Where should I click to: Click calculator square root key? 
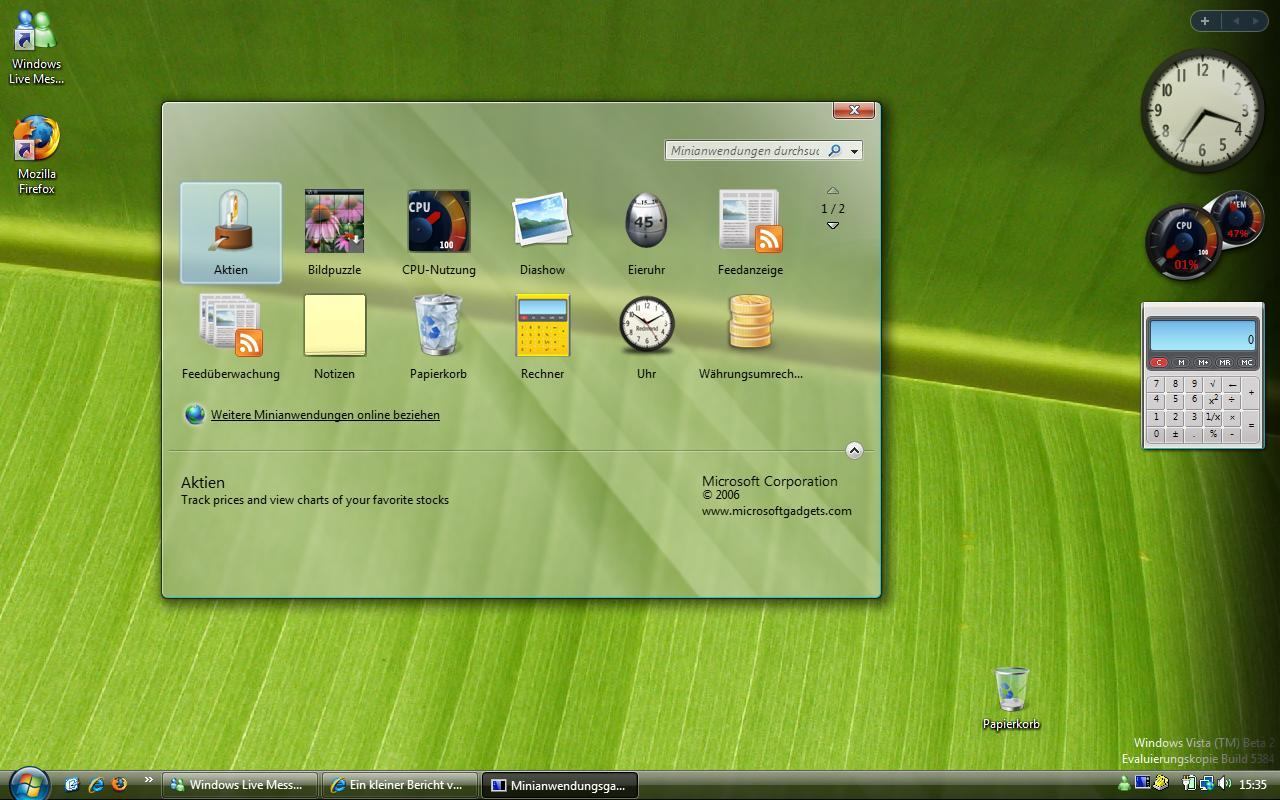point(1213,384)
